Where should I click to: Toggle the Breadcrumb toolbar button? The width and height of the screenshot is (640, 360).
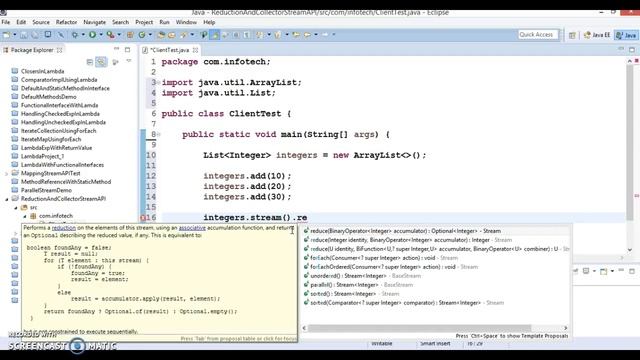[x=204, y=35]
